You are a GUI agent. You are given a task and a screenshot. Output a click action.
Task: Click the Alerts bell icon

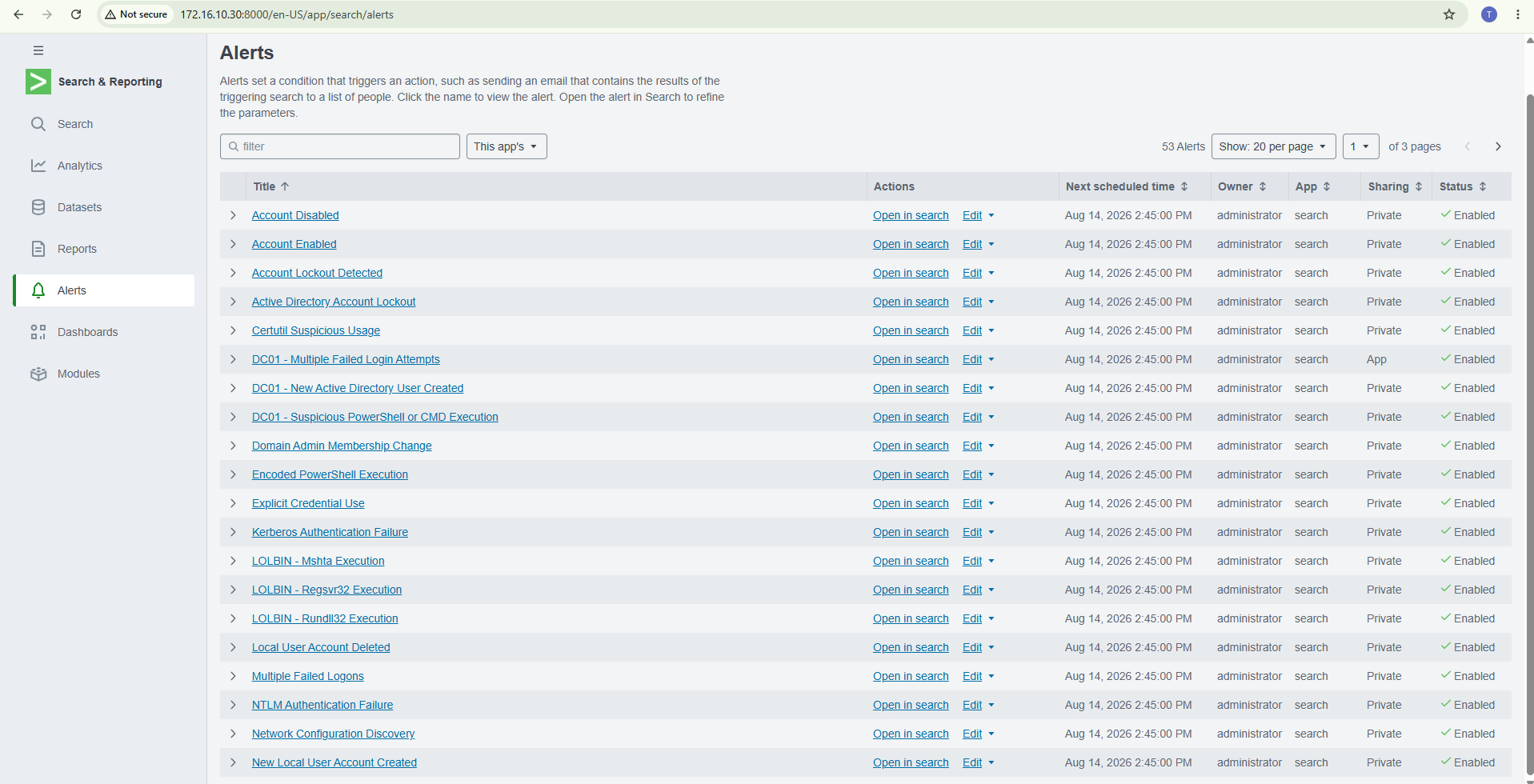point(38,290)
